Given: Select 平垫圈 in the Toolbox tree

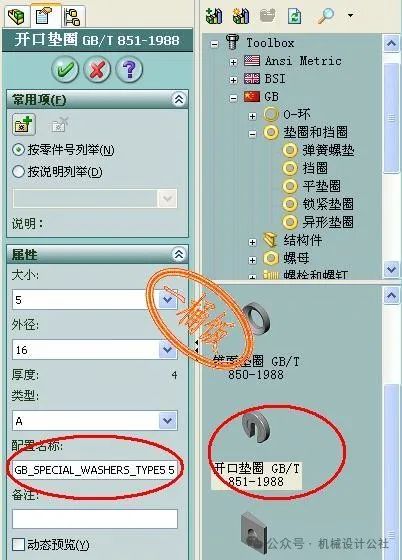Looking at the screenshot, I should pyautogui.click(x=321, y=186).
